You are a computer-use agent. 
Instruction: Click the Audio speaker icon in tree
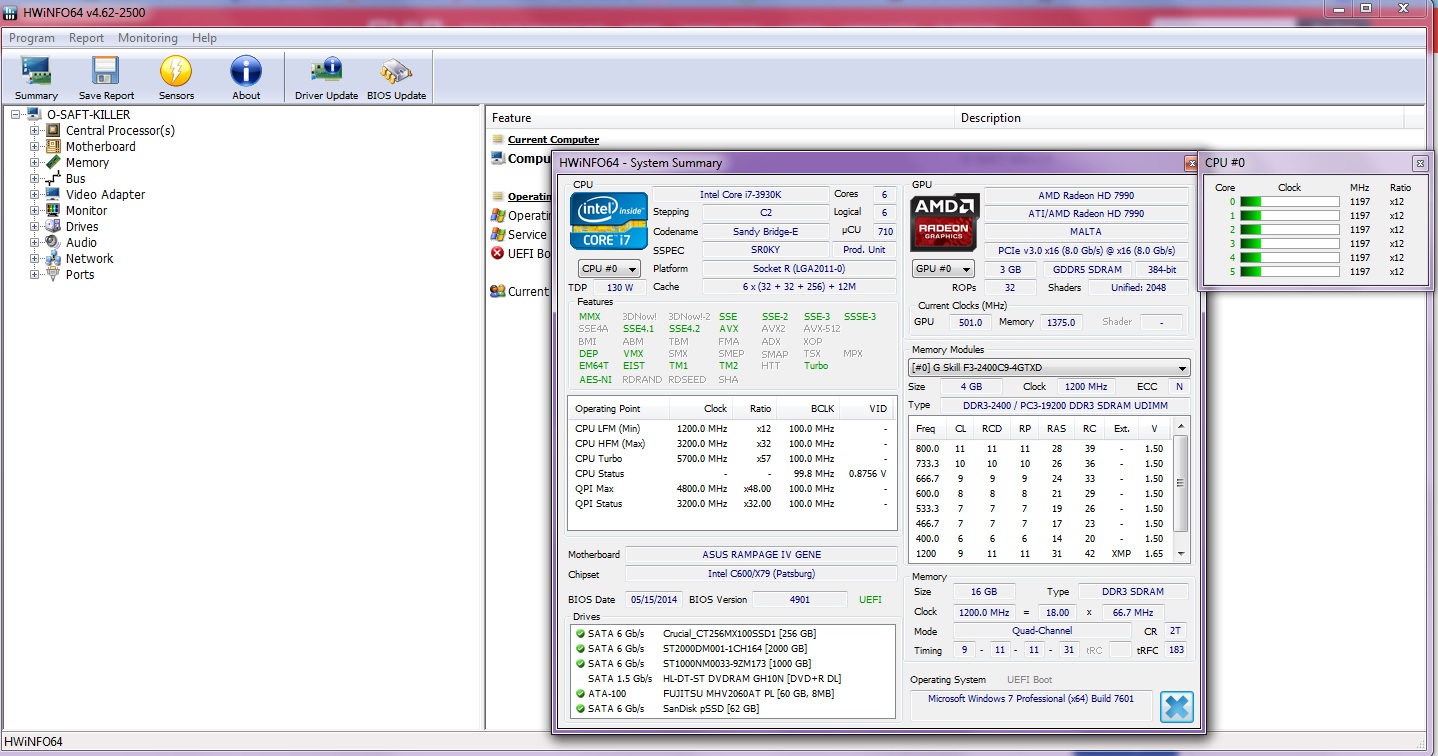click(x=53, y=242)
